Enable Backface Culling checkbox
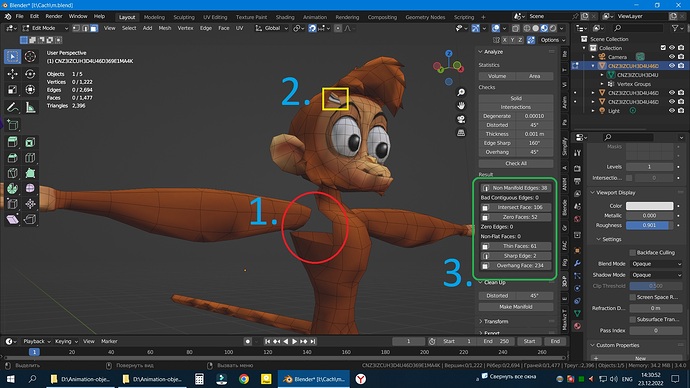Image resolution: width=690 pixels, height=388 pixels. click(632, 253)
